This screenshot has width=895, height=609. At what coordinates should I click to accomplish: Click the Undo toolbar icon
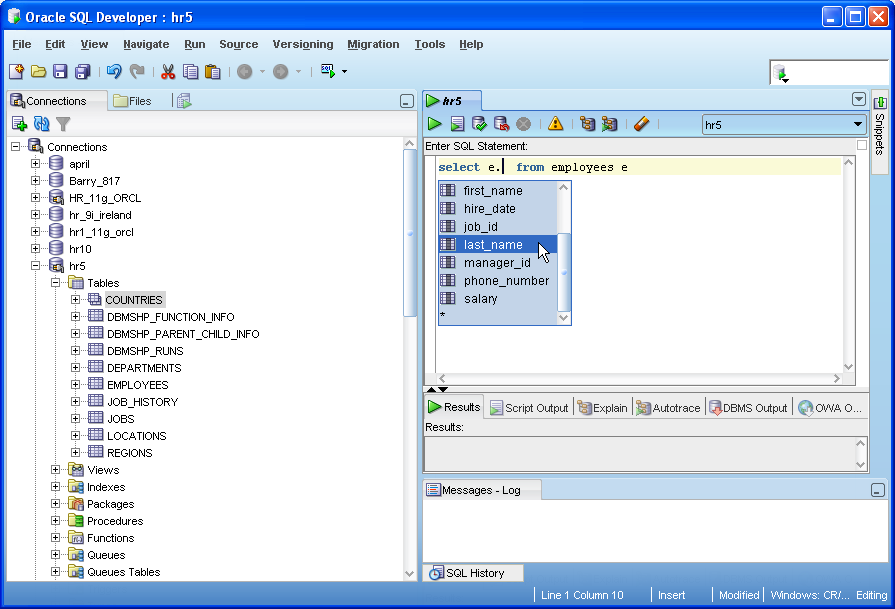coord(114,71)
